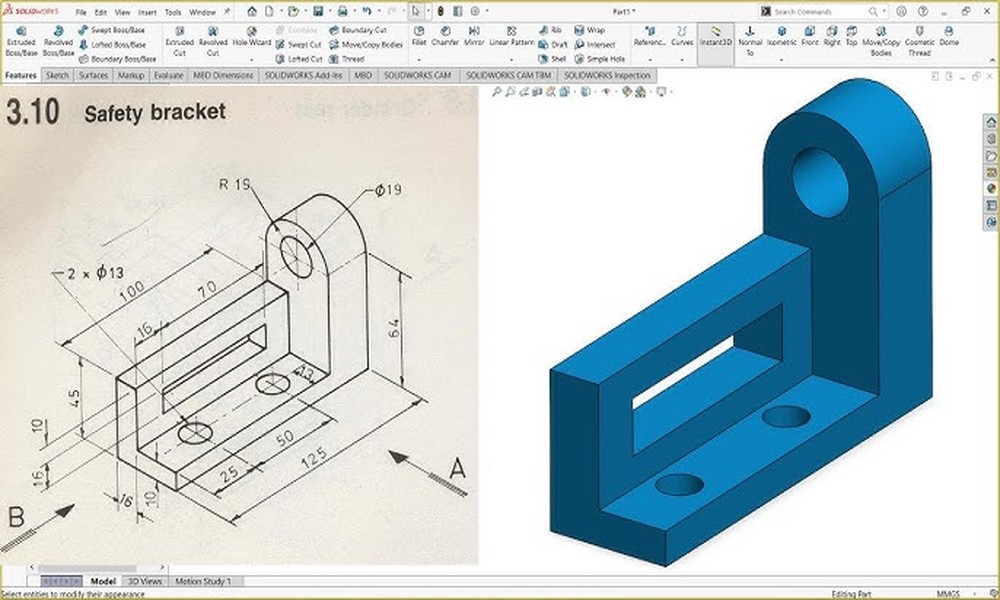Choose Swept Boss/Base feature

click(x=112, y=30)
